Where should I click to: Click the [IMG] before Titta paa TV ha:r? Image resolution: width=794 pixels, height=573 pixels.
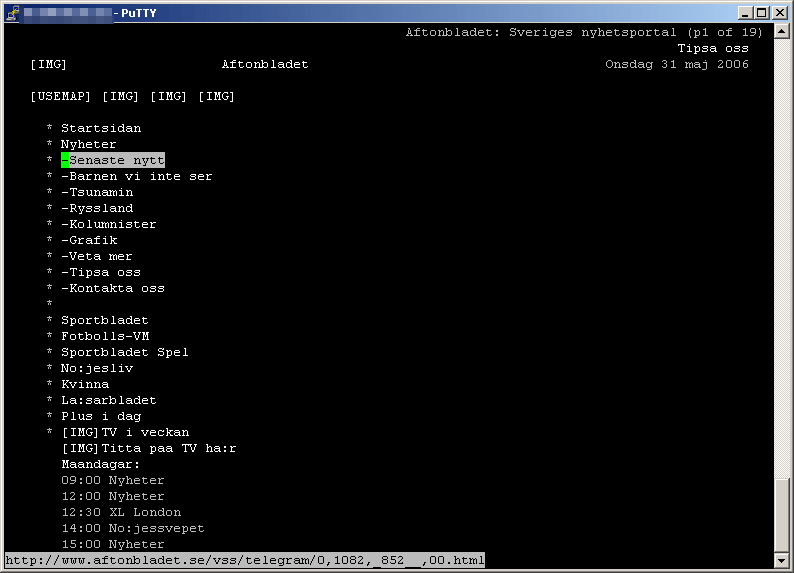[x=80, y=448]
